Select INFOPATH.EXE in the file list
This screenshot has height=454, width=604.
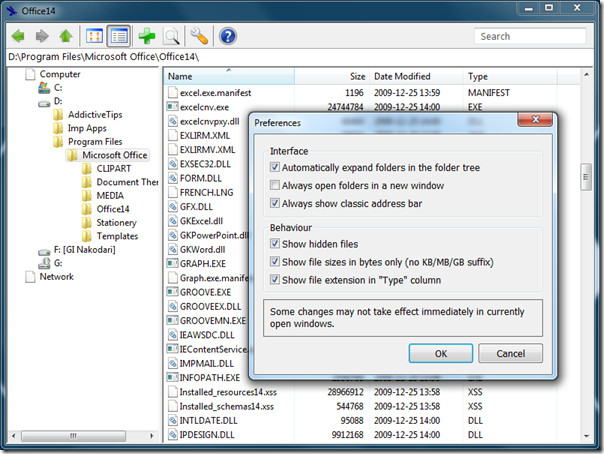click(210, 378)
